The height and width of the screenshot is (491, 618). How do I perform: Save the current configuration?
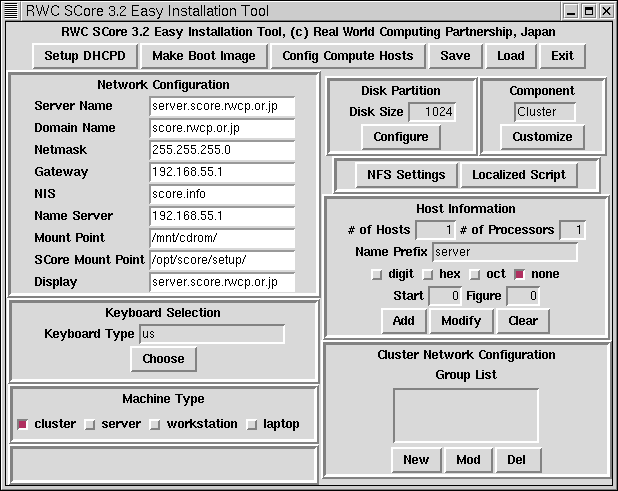(455, 56)
